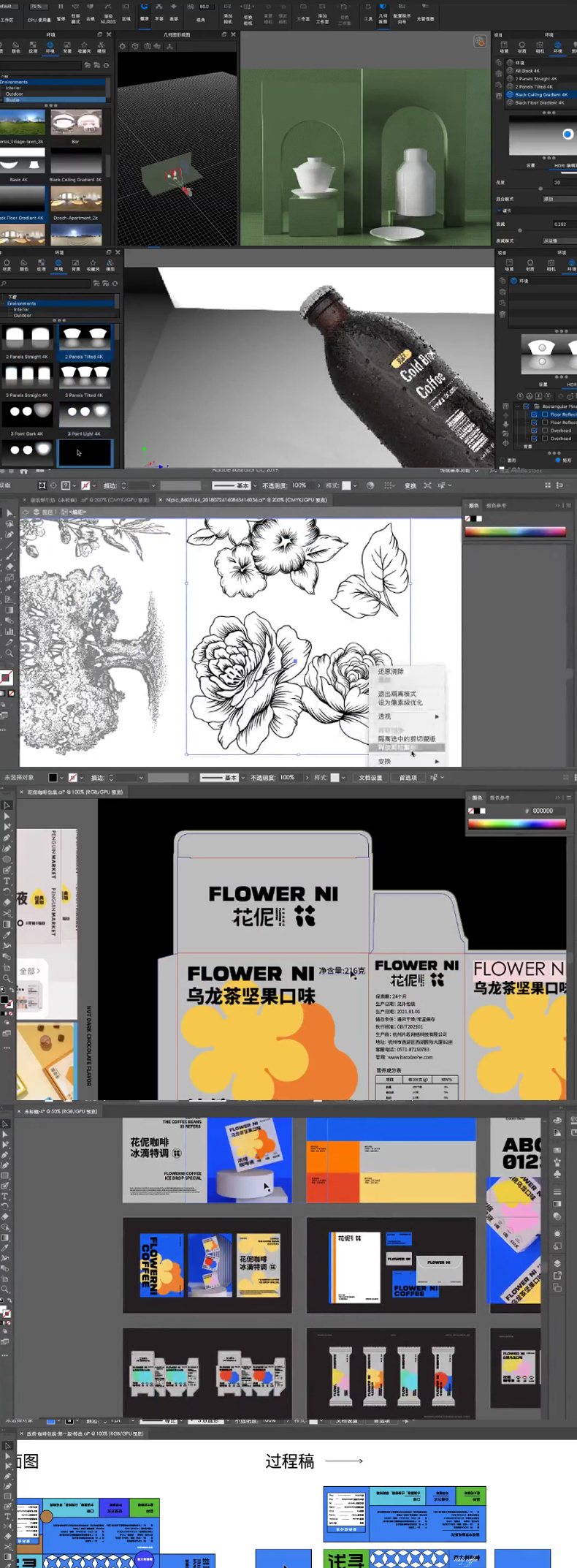Click the Recolor Artwork wheel in flower-drawing control bar

(370, 485)
